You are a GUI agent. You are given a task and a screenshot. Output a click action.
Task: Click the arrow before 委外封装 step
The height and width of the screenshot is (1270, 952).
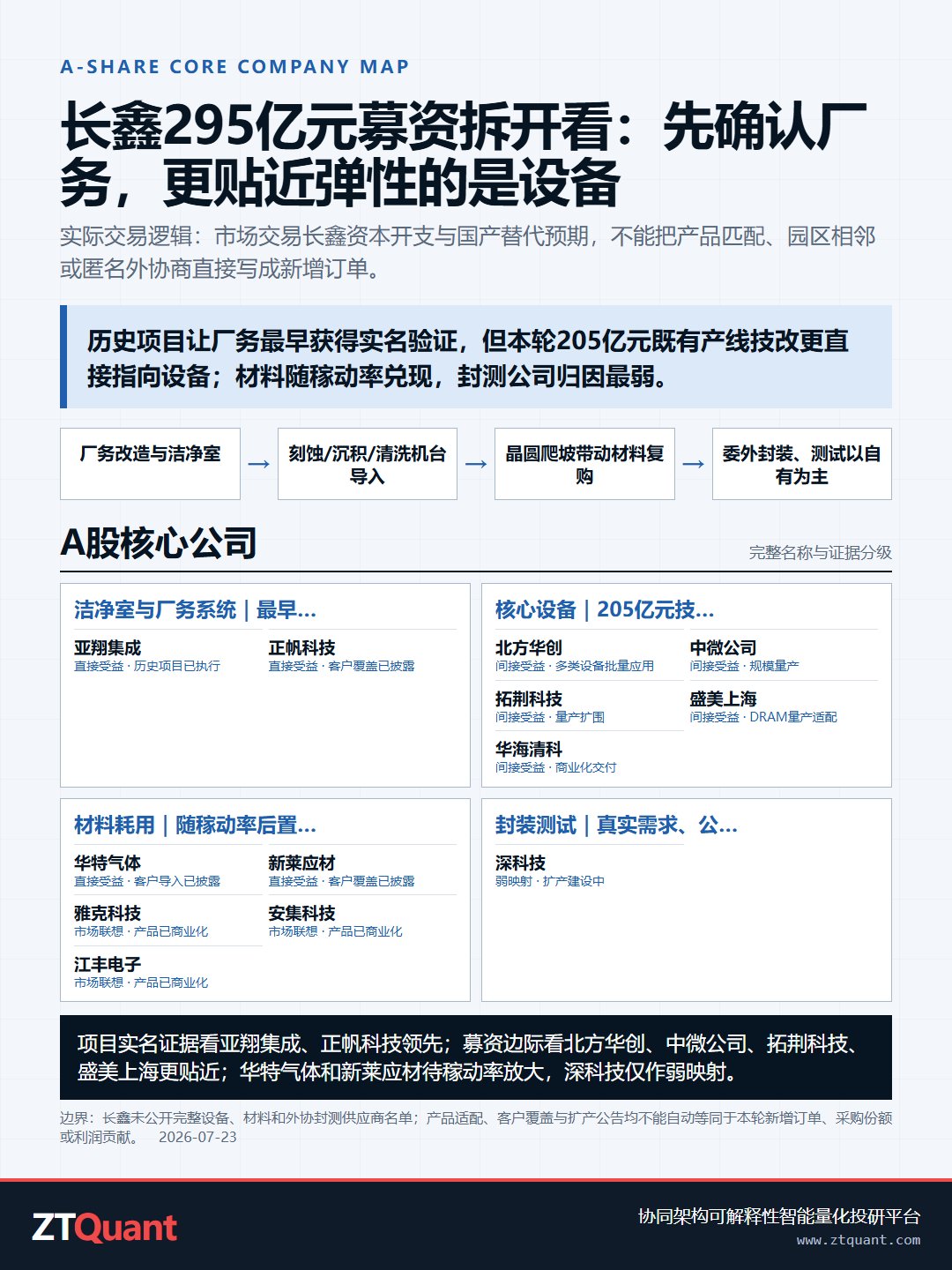(694, 464)
